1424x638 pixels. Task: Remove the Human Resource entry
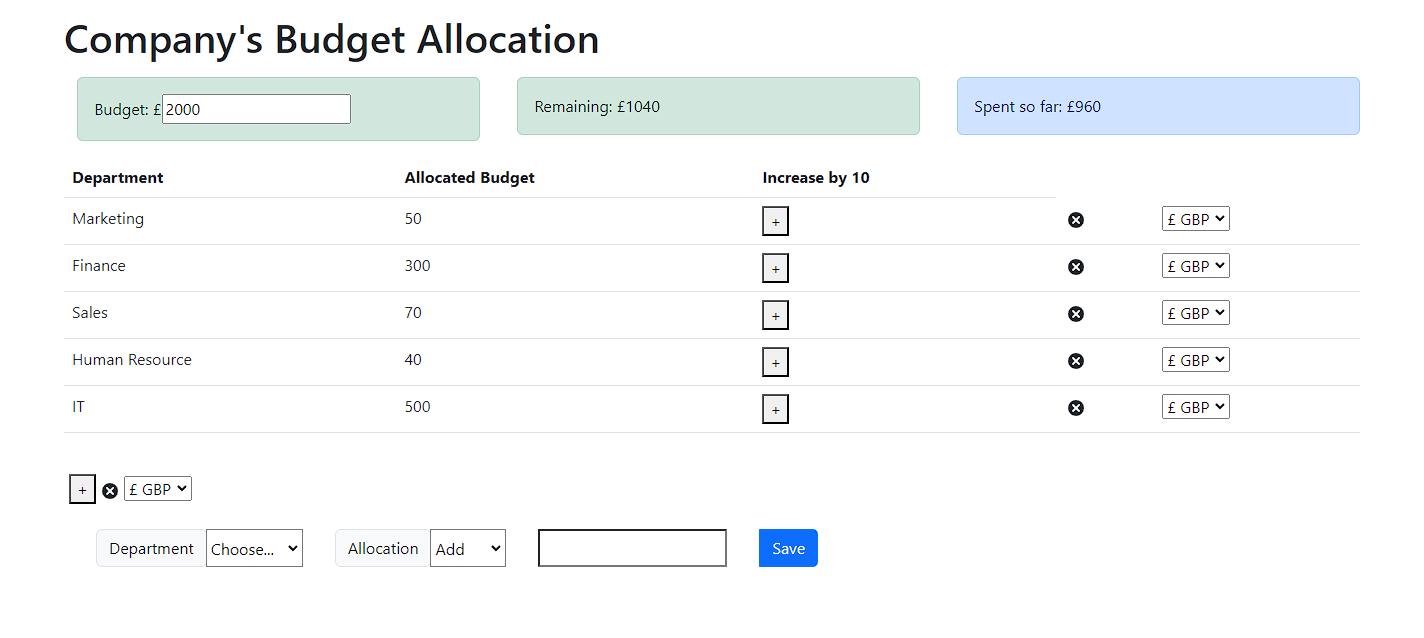[1076, 360]
